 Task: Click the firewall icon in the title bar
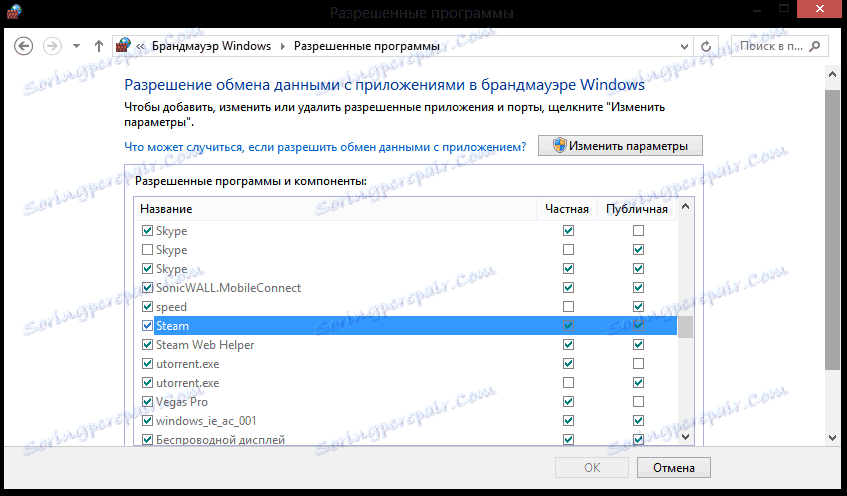(x=14, y=11)
